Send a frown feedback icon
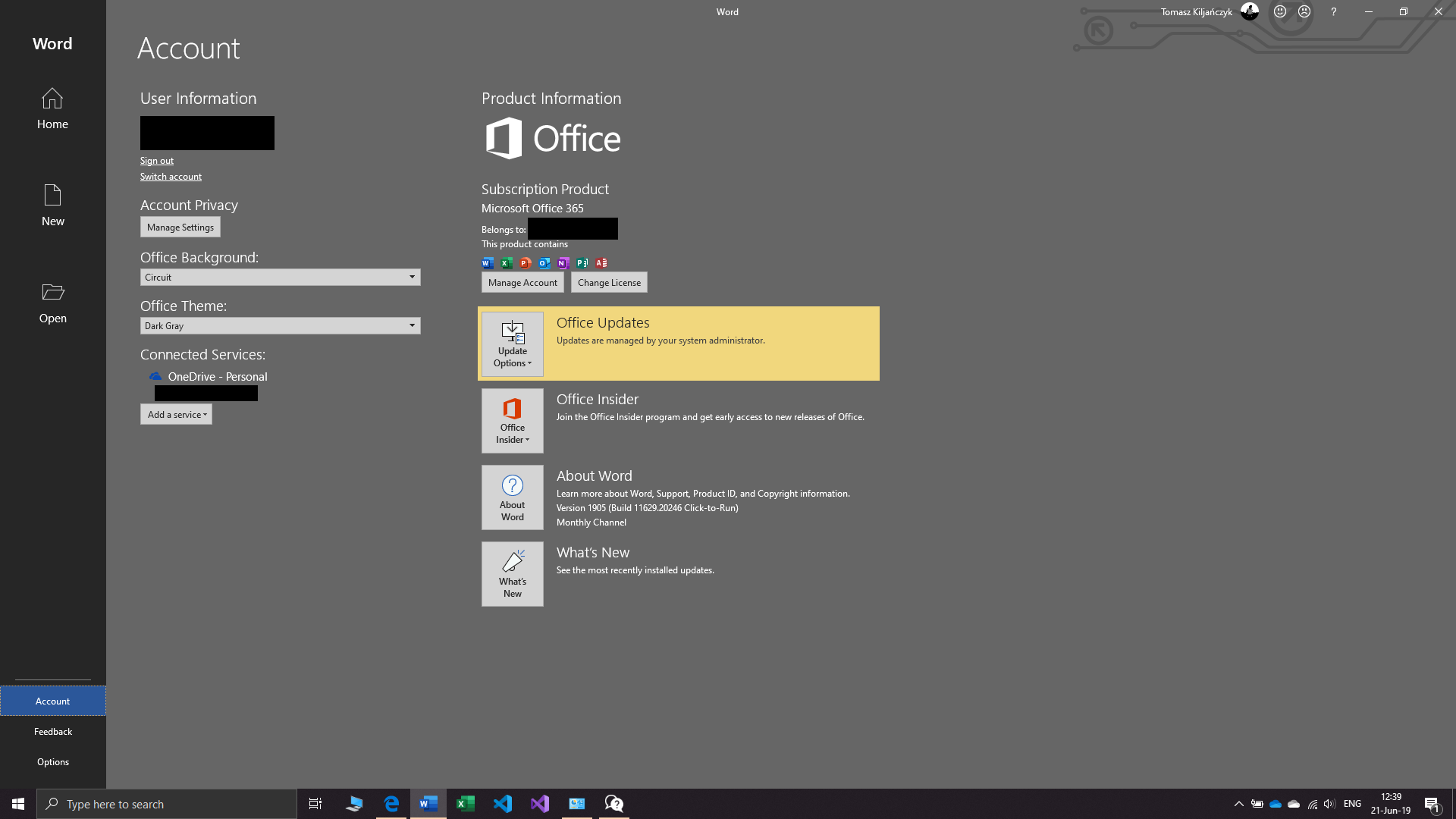This screenshot has height=819, width=1456. 1304,11
